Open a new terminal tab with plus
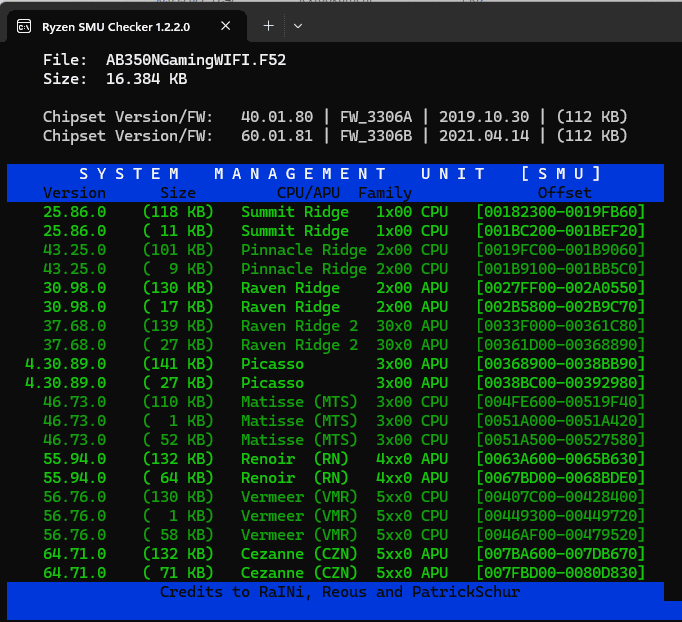The image size is (682, 622). (268, 26)
